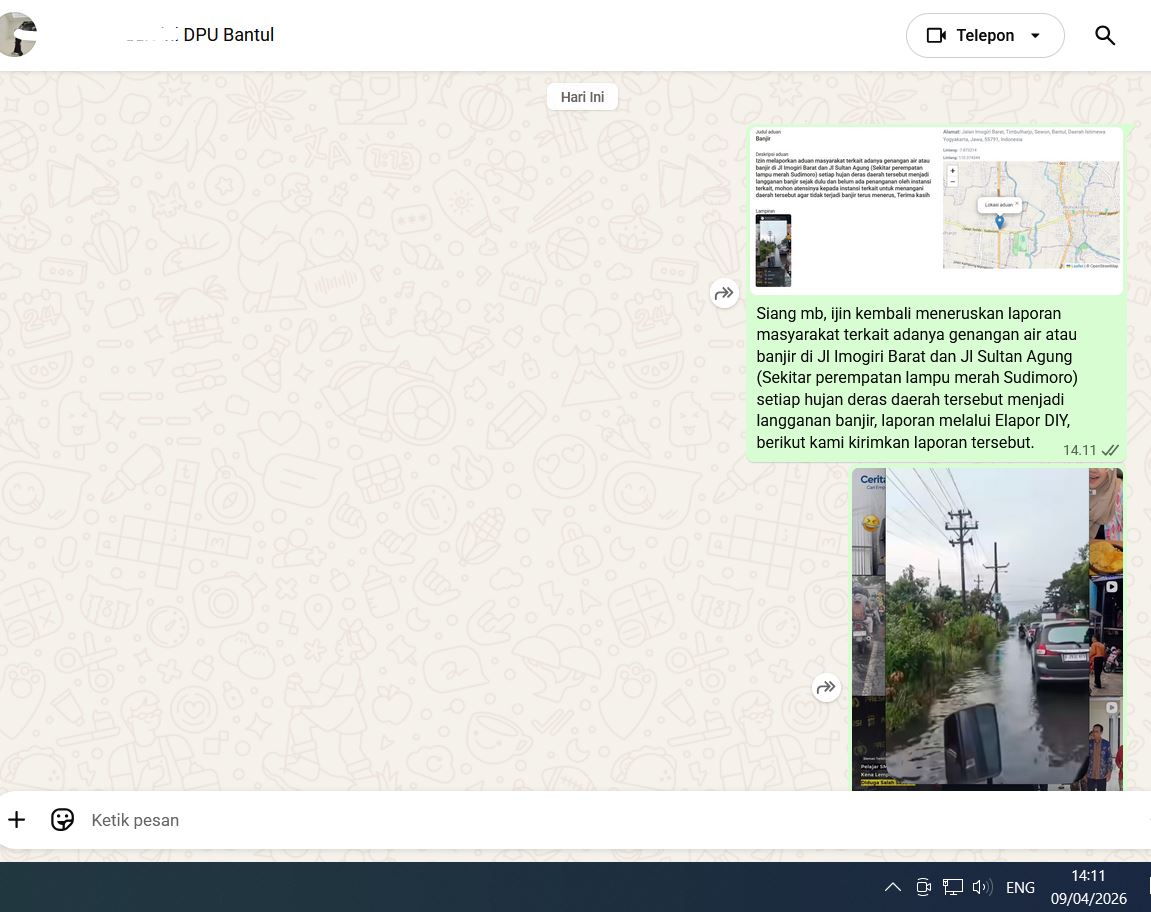Open the plus attachment menu
The width and height of the screenshot is (1151, 912).
tap(17, 820)
